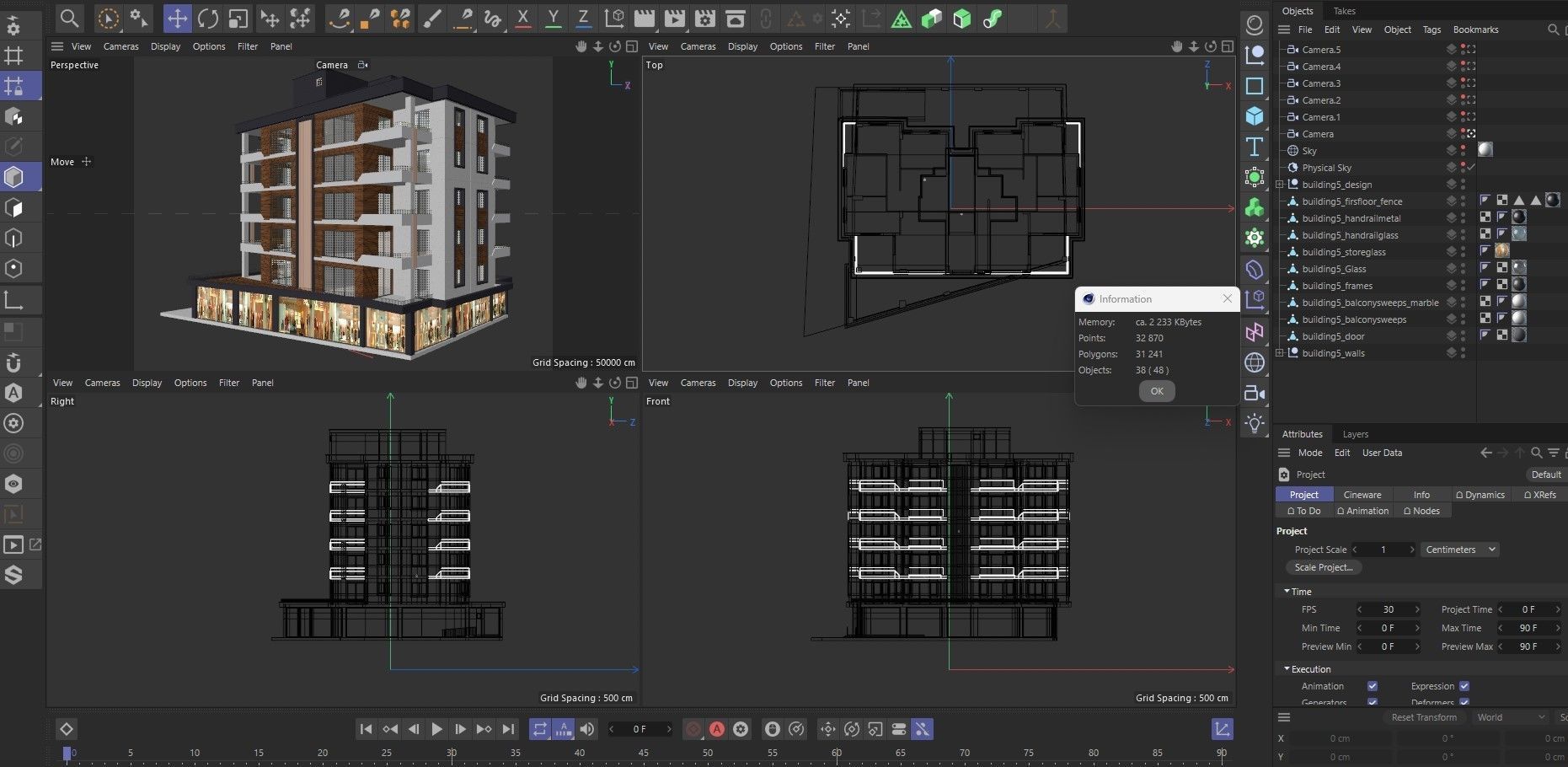
Task: Toggle timeline sound speaker icon
Action: coord(587,729)
